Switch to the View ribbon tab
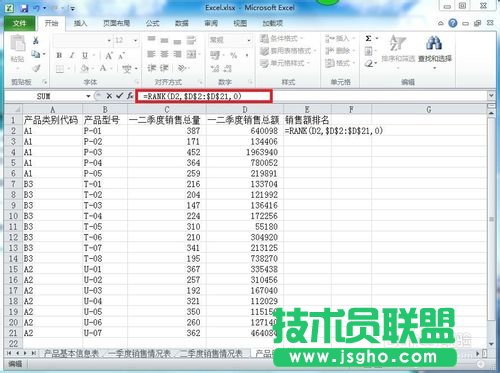 click(x=240, y=23)
